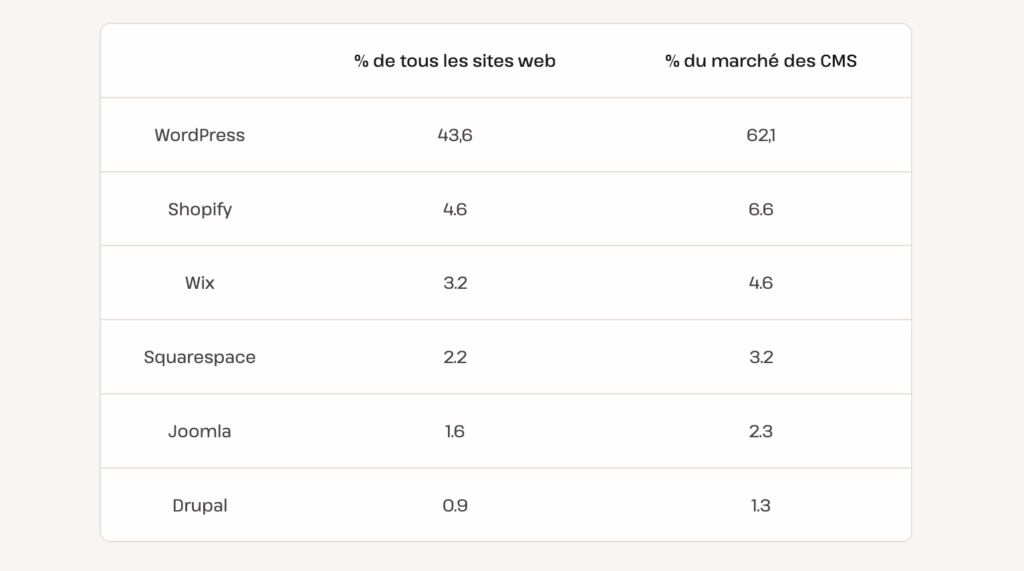Viewport: 1024px width, 571px height.
Task: Select Drupal's 0.9 all-websites value
Action: pos(455,505)
